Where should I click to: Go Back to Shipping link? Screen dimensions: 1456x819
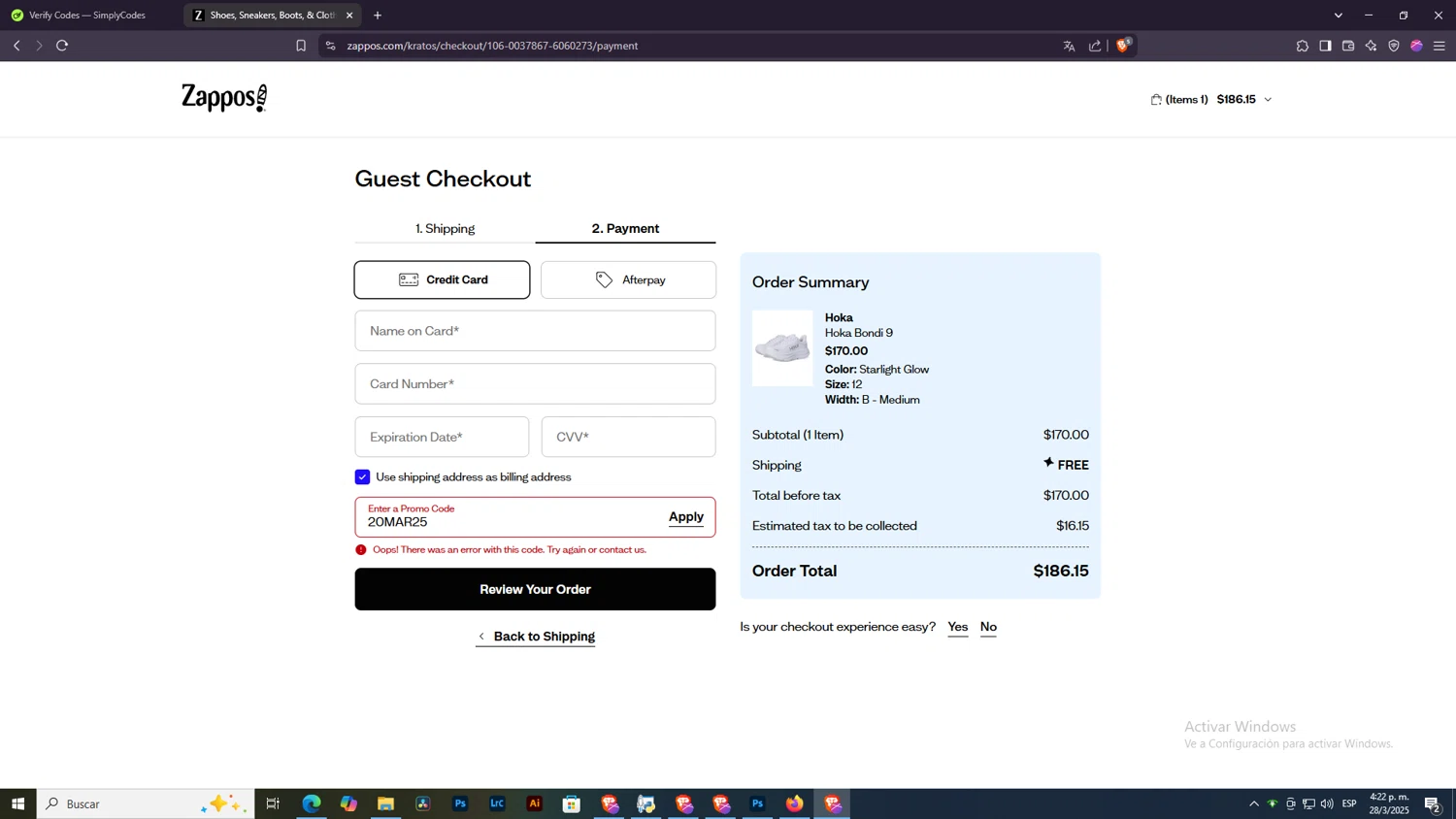coord(535,637)
